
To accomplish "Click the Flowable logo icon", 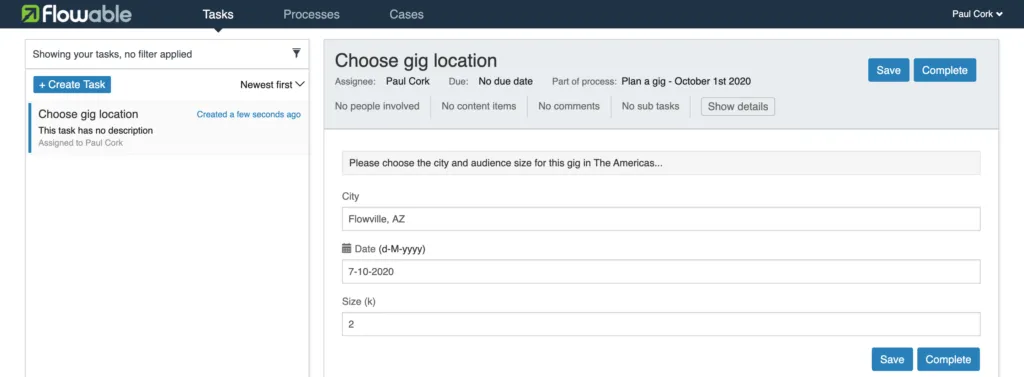I will click(x=30, y=14).
